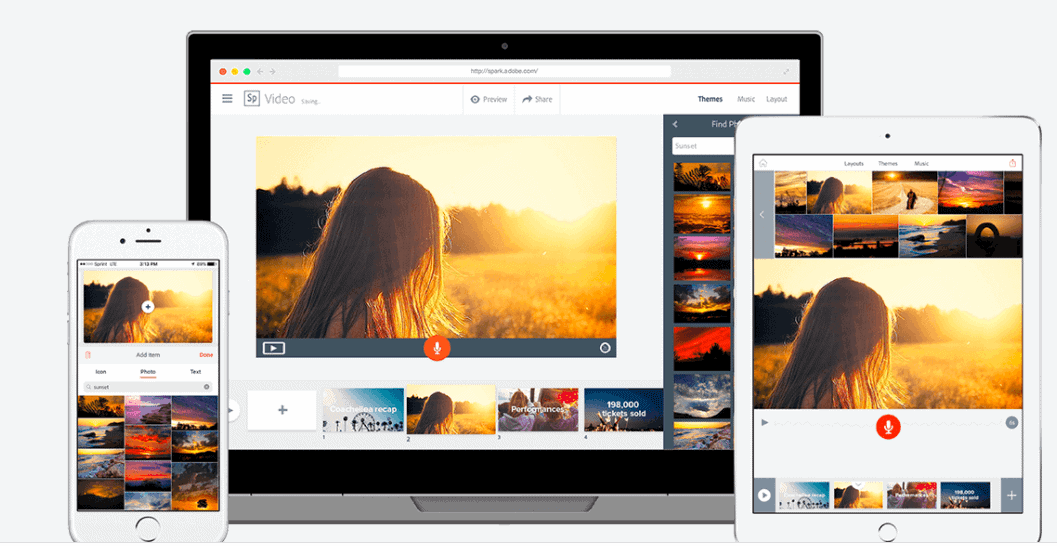Click the browser forward arrow on the laptop
The height and width of the screenshot is (546, 1057).
(273, 71)
